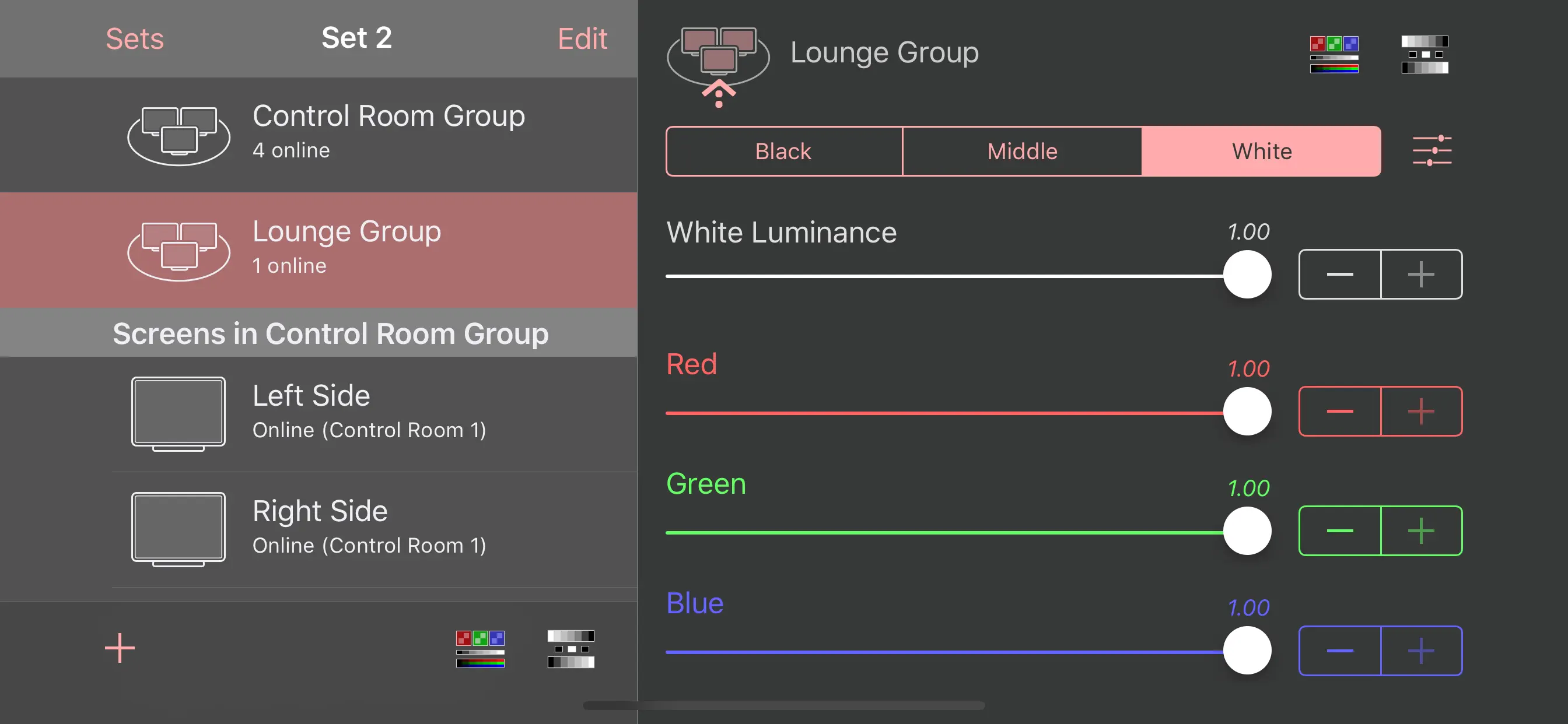Viewport: 1568px width, 724px height.
Task: Switch to the Black tab
Action: click(x=783, y=152)
